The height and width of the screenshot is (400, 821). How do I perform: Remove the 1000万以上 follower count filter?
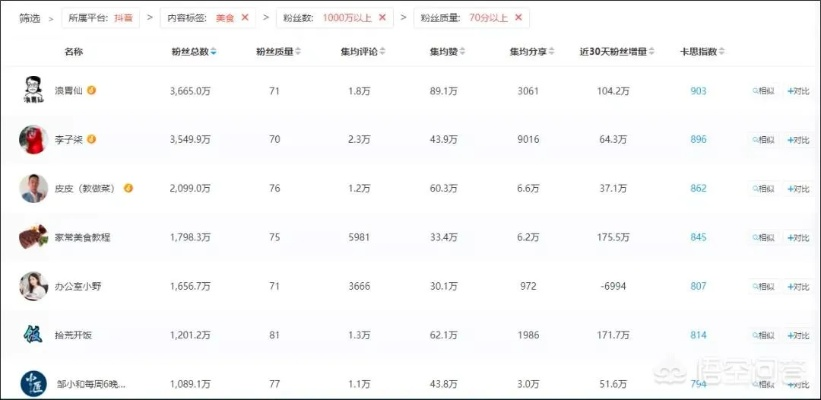click(382, 17)
